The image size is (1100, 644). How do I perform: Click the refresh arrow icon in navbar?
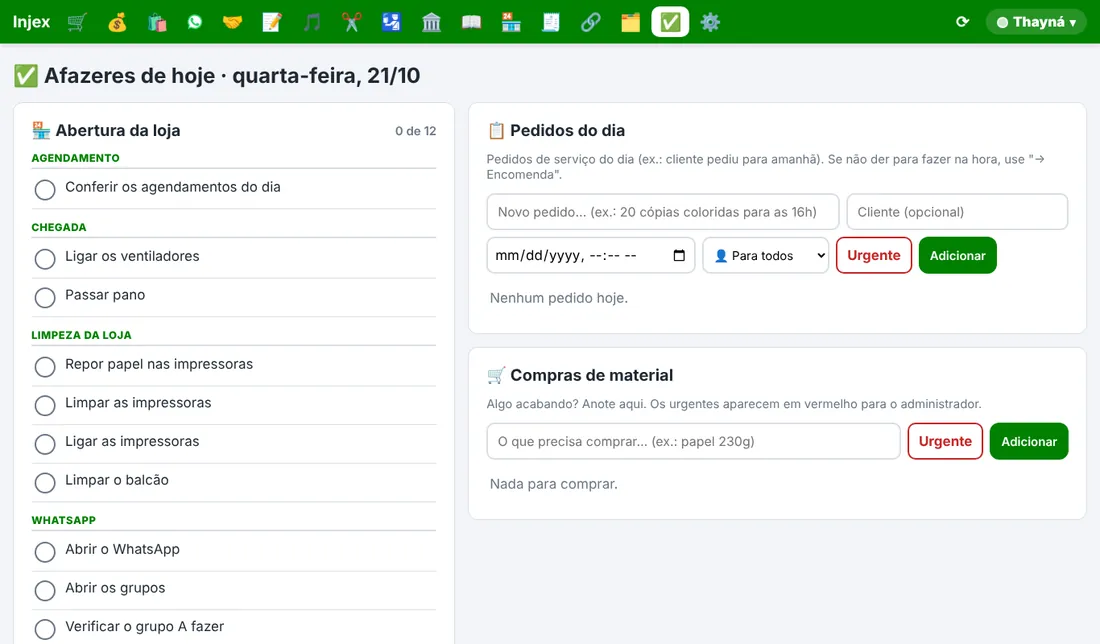tap(962, 22)
